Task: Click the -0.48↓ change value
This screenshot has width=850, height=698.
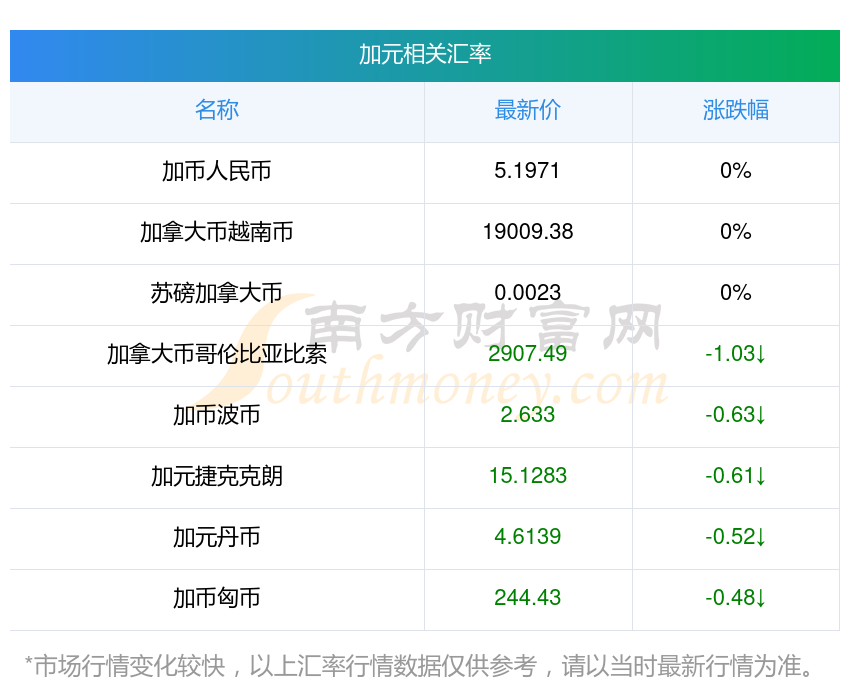Action: coord(736,598)
